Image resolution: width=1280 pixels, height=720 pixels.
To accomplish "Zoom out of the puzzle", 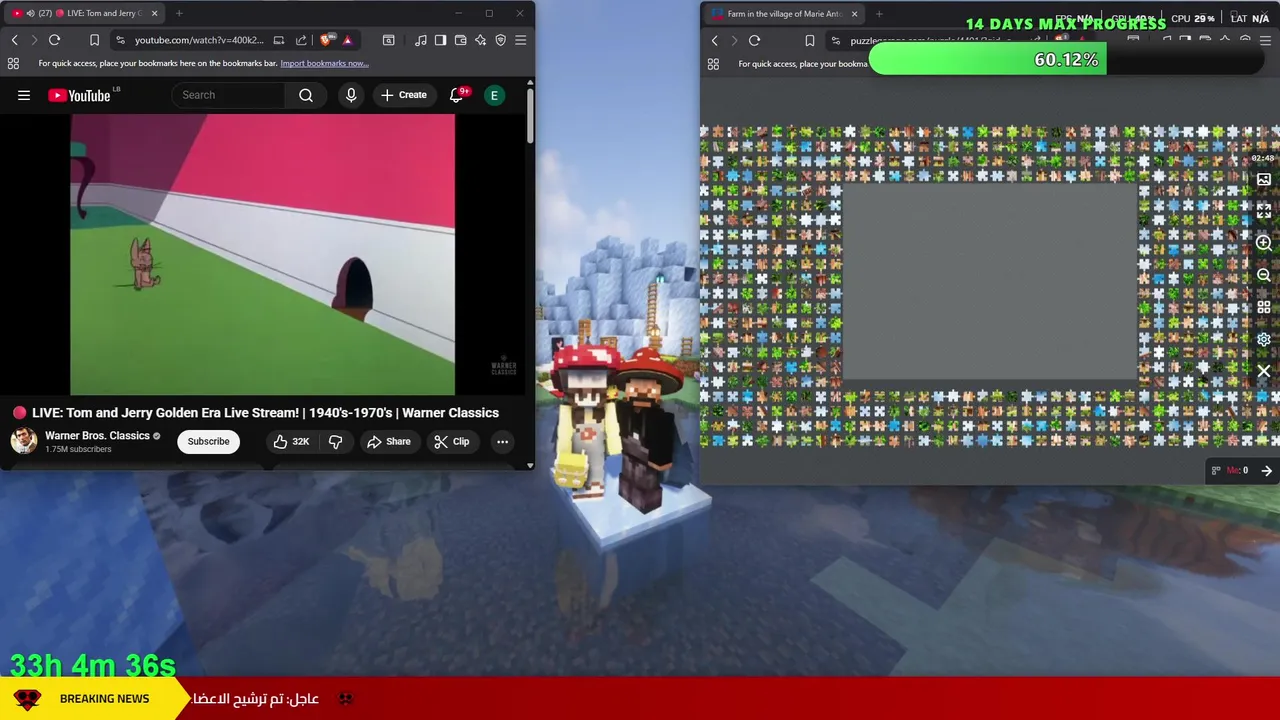I will pos(1264,275).
